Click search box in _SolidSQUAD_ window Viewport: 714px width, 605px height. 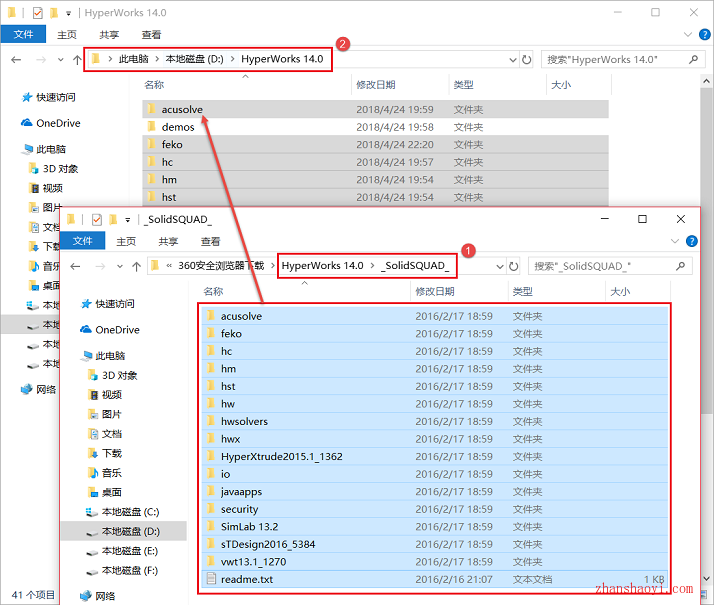(x=610, y=266)
